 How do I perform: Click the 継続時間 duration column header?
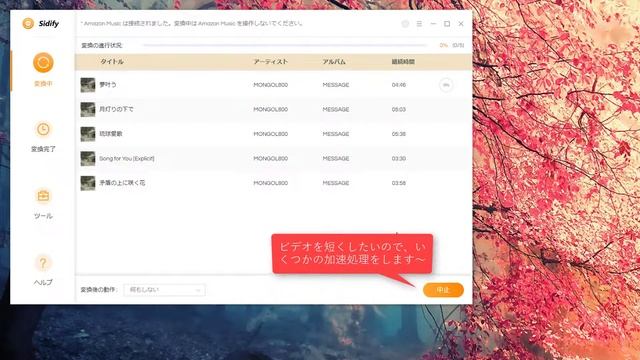tap(403, 62)
